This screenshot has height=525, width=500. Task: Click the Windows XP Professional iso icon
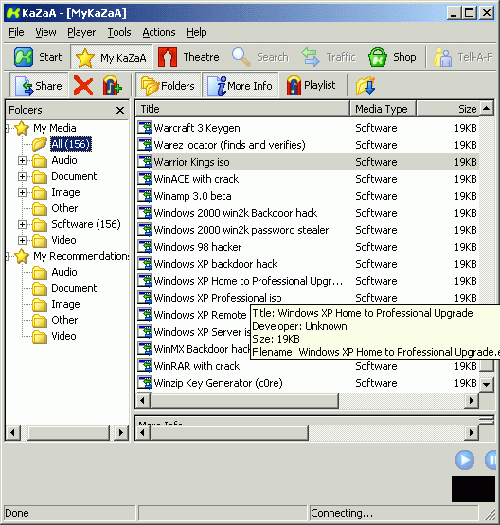(144, 298)
